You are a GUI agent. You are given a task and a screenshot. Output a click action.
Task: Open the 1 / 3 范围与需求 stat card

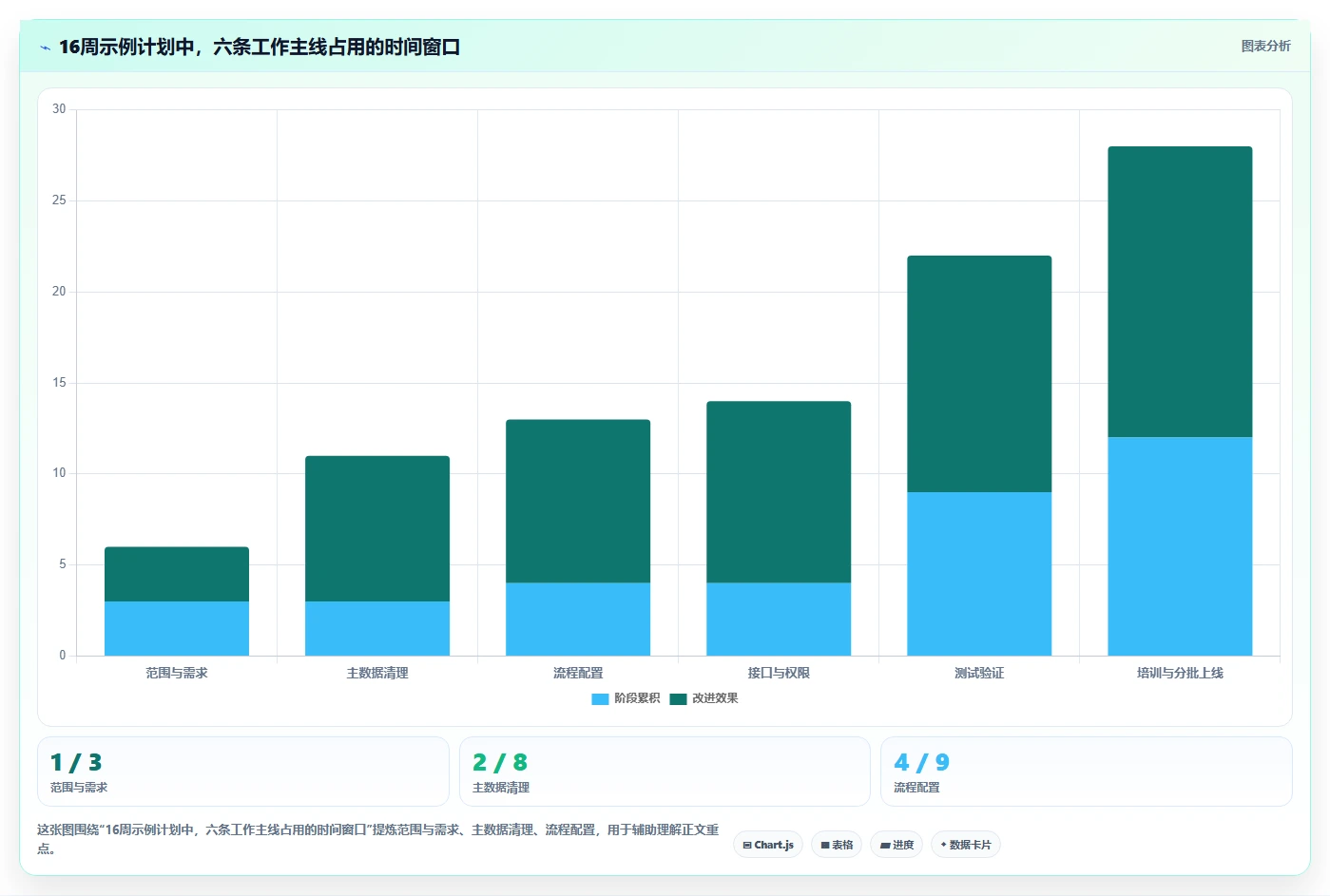(x=243, y=772)
